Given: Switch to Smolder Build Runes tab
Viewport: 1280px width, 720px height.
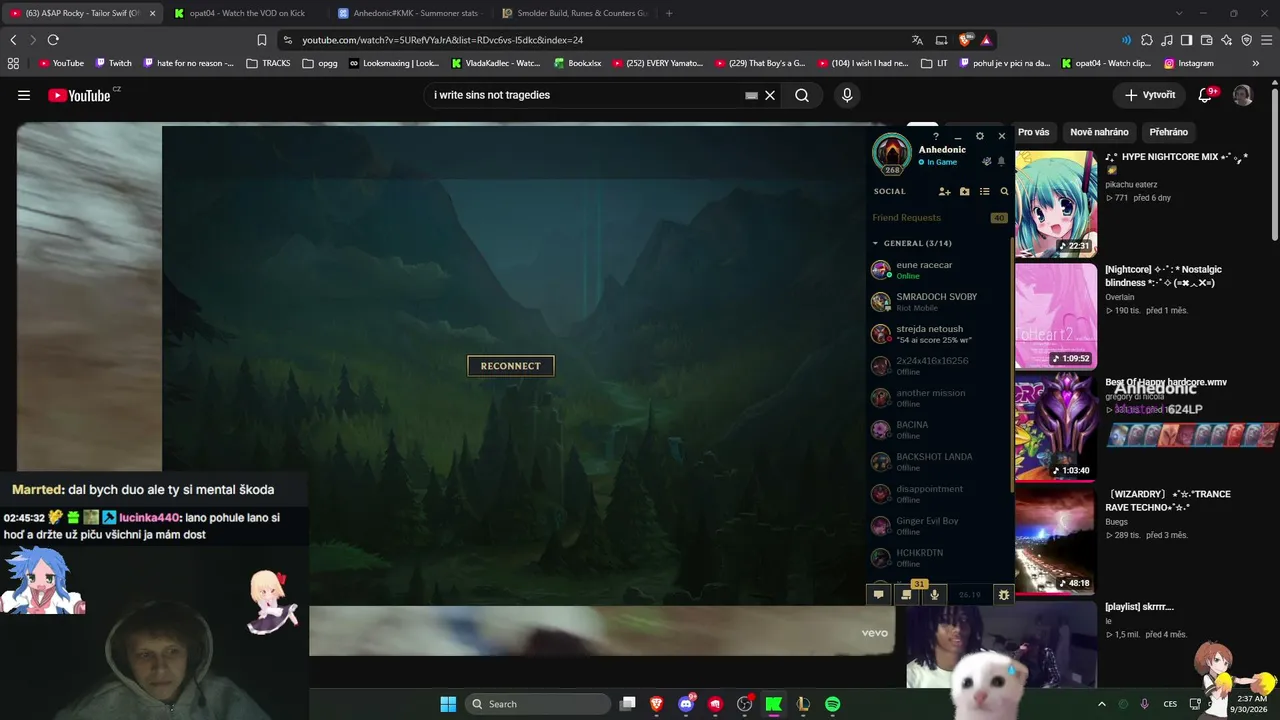Looking at the screenshot, I should point(573,13).
